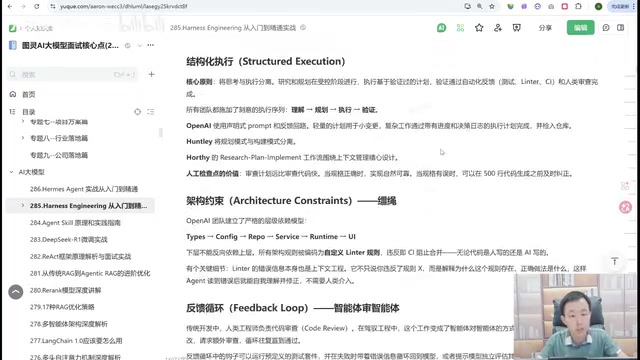Open the knowledge base book icon

pyautogui.click(x=13, y=45)
